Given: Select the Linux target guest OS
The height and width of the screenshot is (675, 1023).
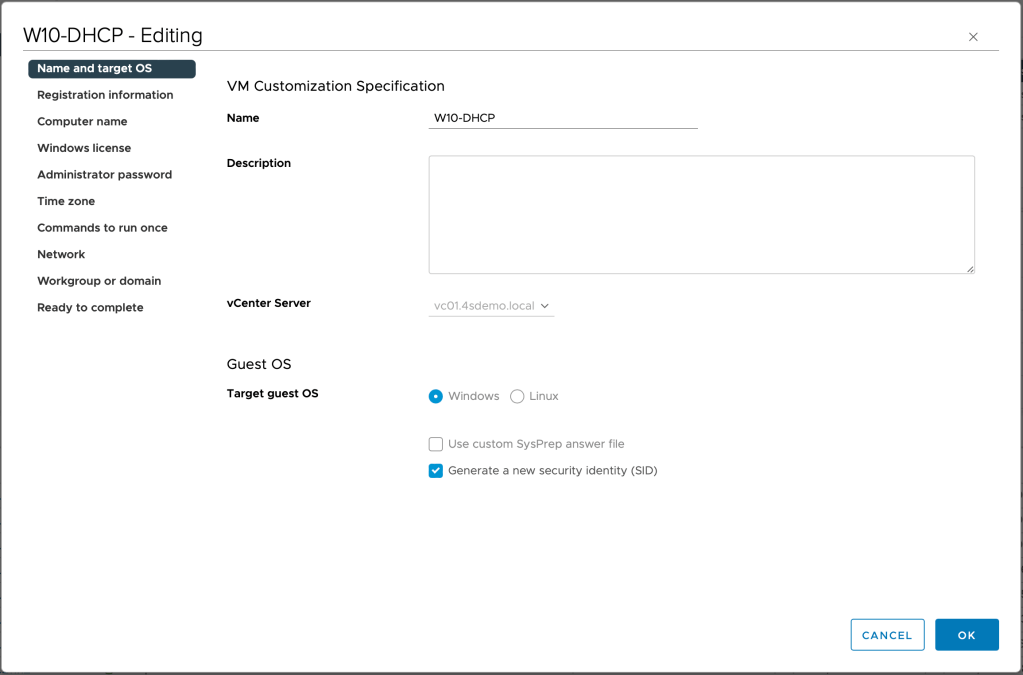Looking at the screenshot, I should pos(517,397).
